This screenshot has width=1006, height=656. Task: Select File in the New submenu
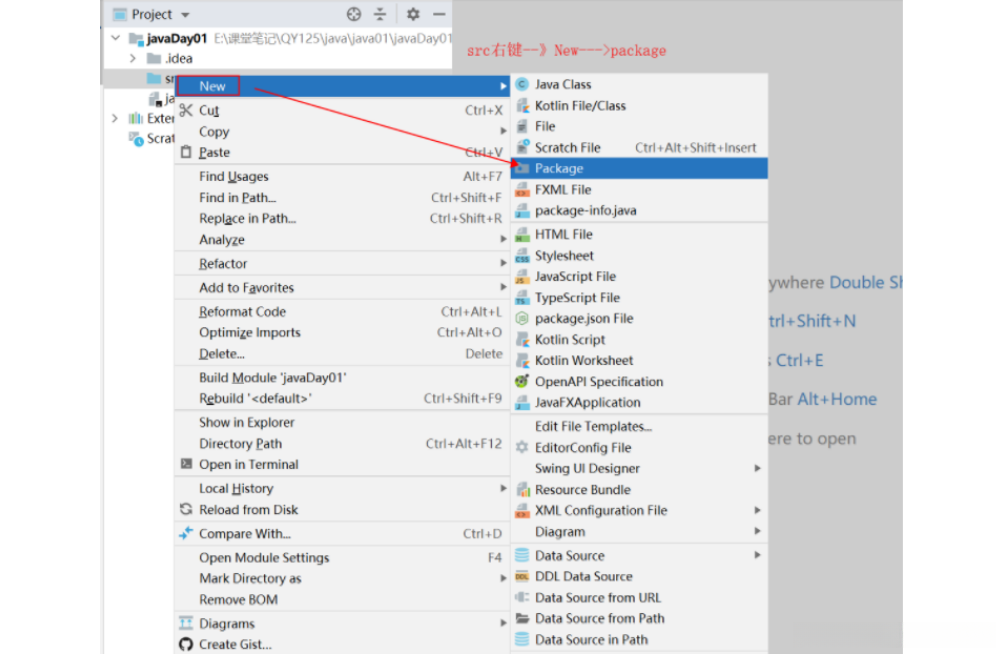click(x=639, y=126)
